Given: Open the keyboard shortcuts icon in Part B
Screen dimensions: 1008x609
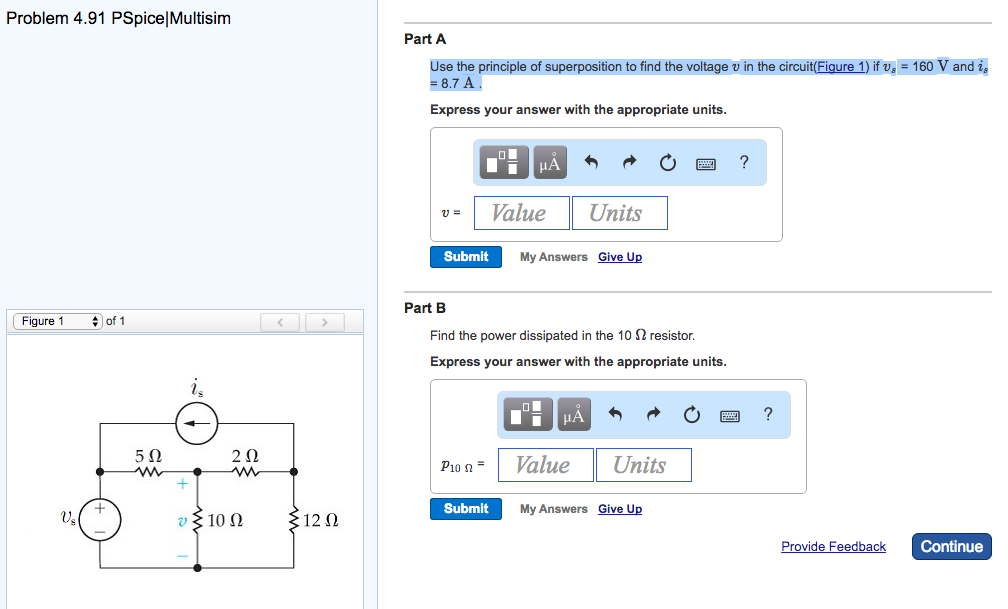Looking at the screenshot, I should [x=729, y=414].
